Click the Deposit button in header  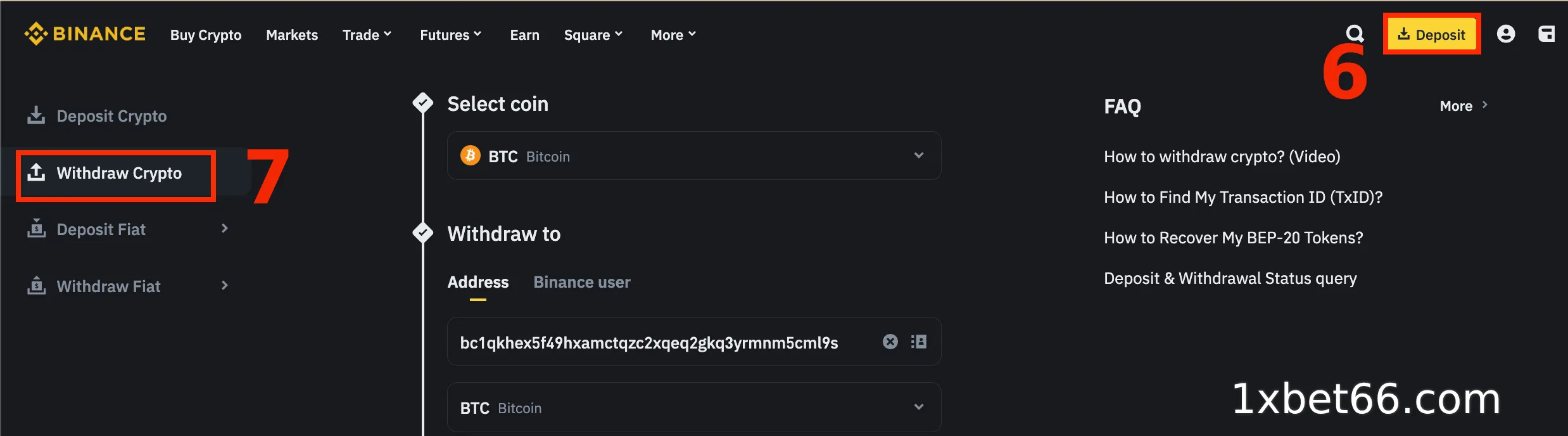click(x=1431, y=35)
